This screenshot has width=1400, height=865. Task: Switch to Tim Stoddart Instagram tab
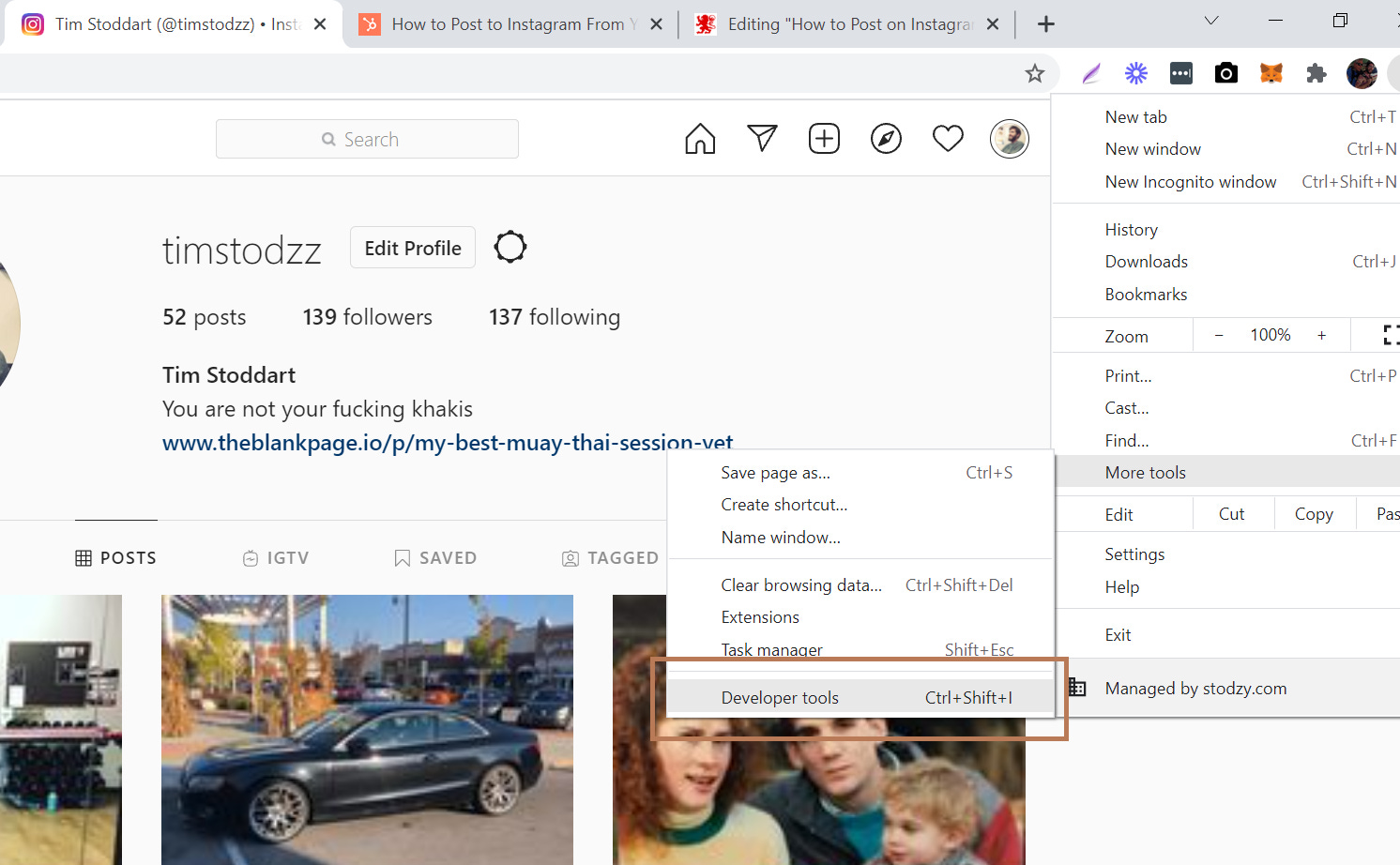(175, 24)
